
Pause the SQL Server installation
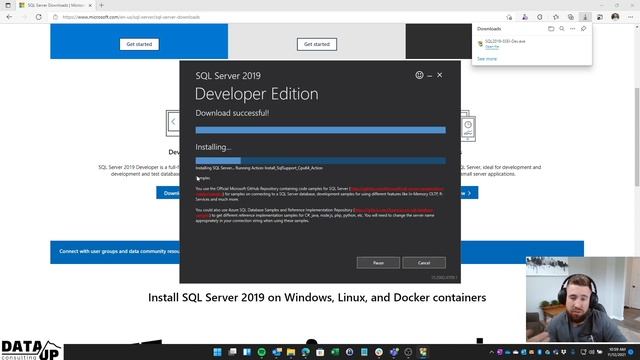(x=378, y=263)
